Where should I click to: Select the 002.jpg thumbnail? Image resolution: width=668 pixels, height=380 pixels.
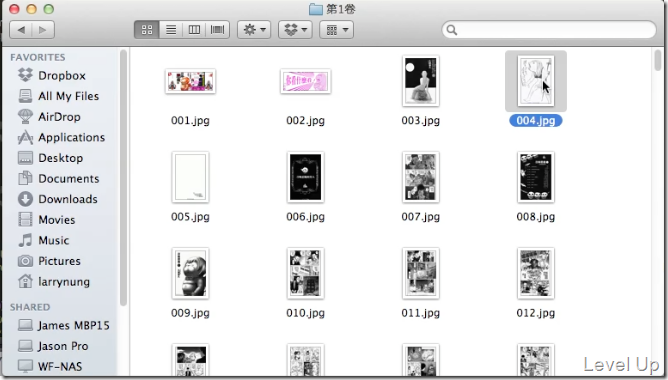[305, 81]
